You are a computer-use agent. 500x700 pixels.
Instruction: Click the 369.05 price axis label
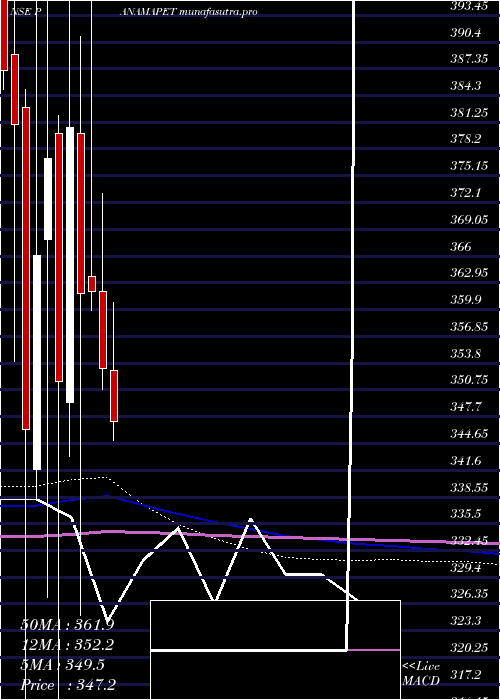coord(471,220)
